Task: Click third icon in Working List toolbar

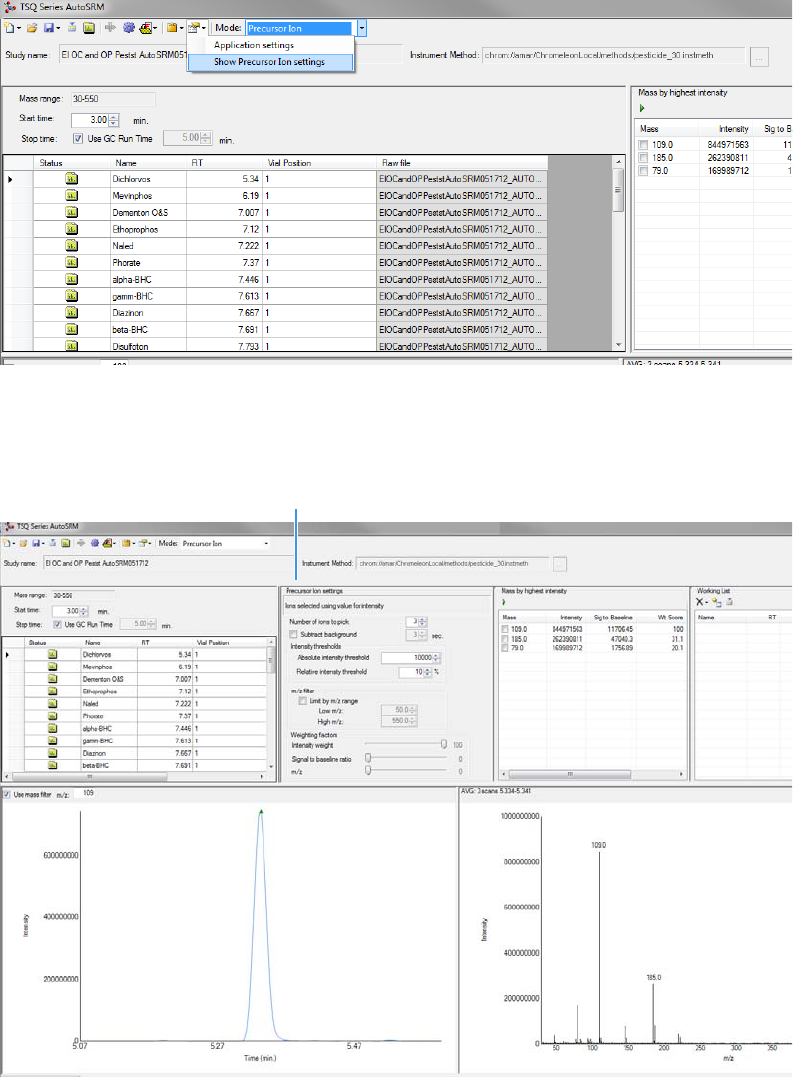Action: (730, 602)
